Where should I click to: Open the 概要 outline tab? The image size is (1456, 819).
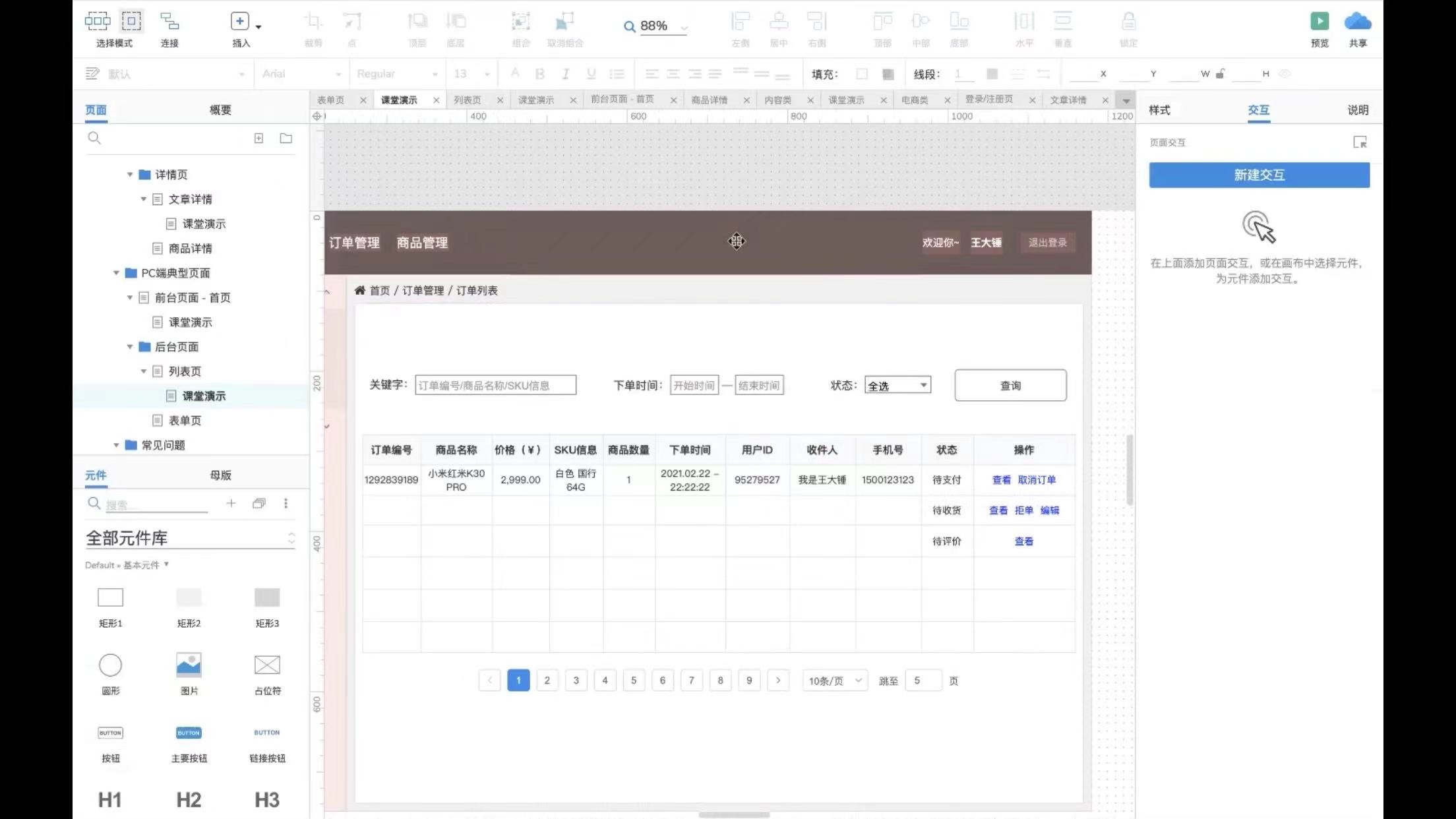220,110
